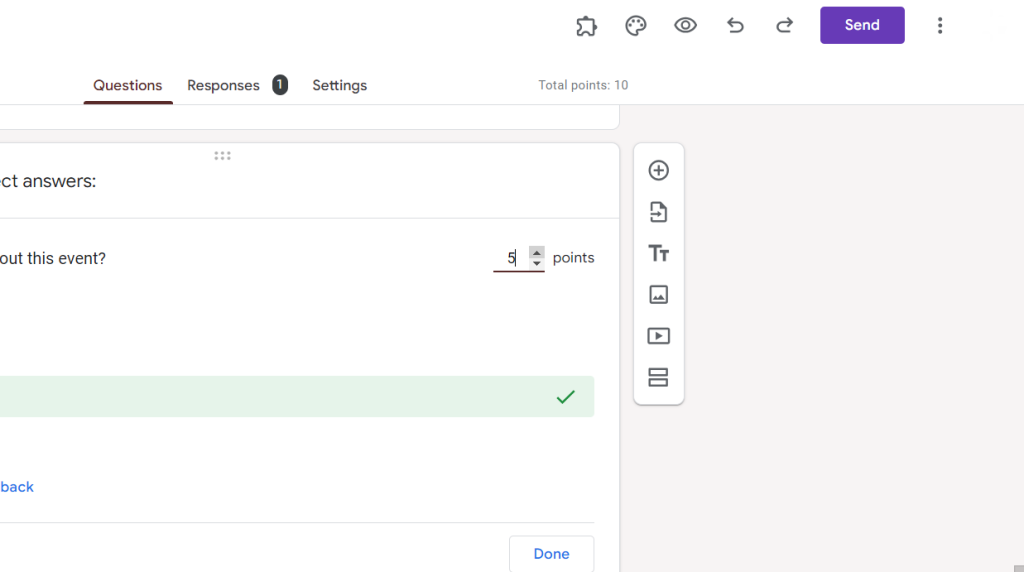Viewport: 1024px width, 572px height.
Task: Preview the form with eye icon
Action: (685, 25)
